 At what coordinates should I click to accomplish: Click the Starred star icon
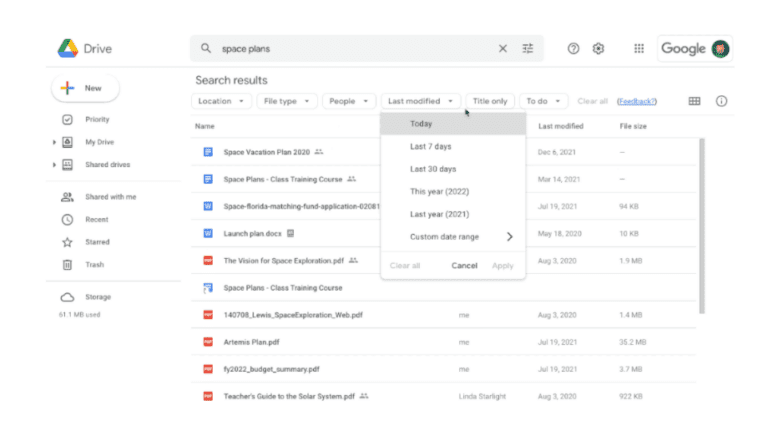(x=67, y=242)
